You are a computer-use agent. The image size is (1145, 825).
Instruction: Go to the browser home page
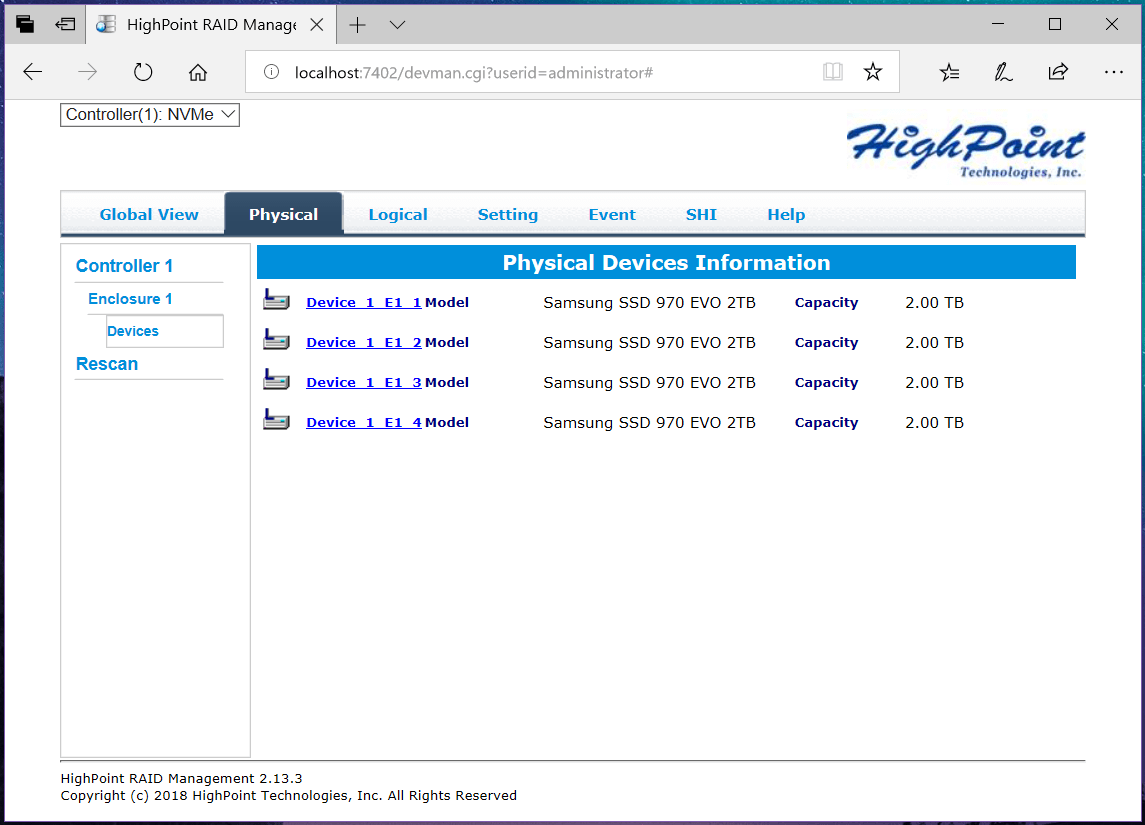click(x=198, y=72)
